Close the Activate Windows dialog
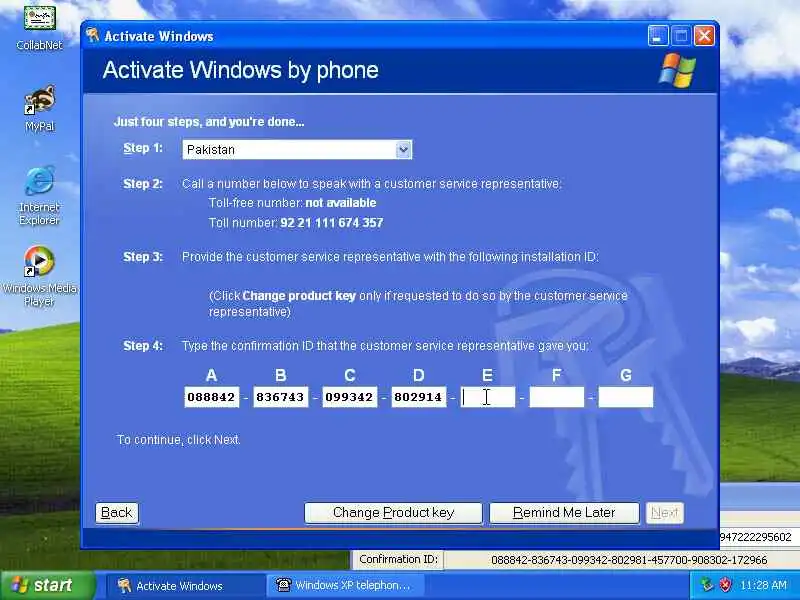Viewport: 800px width, 600px height. click(704, 36)
